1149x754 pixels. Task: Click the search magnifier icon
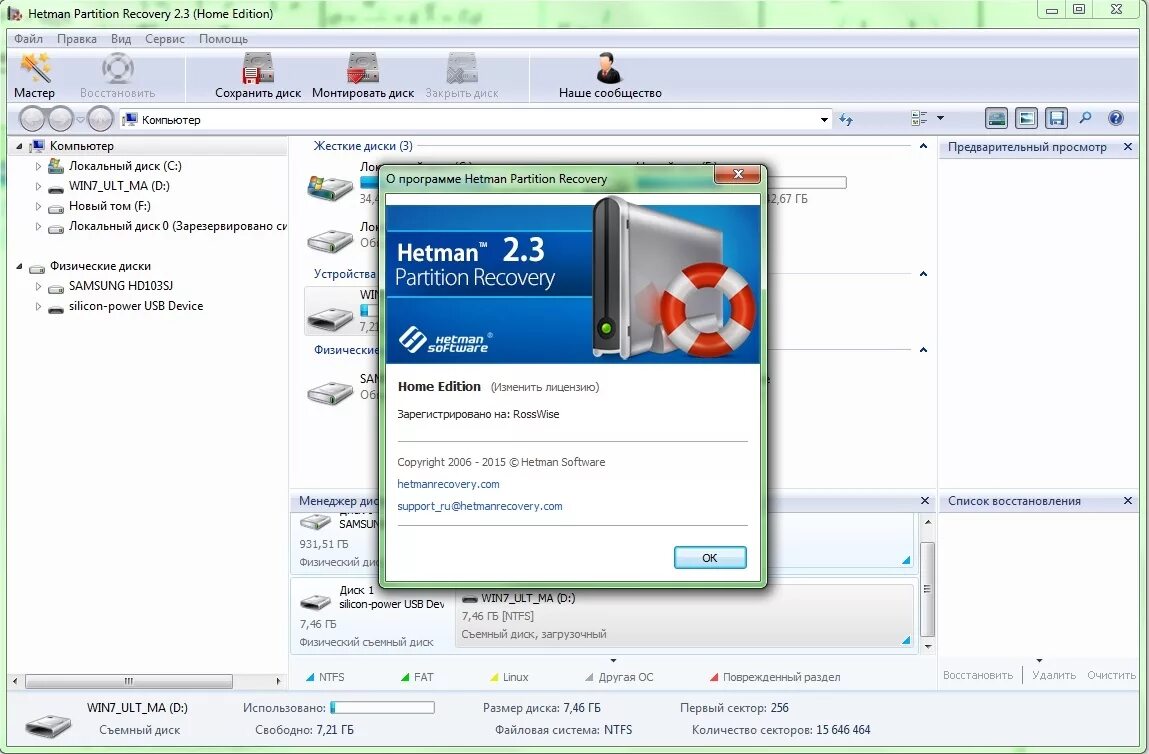point(1085,118)
